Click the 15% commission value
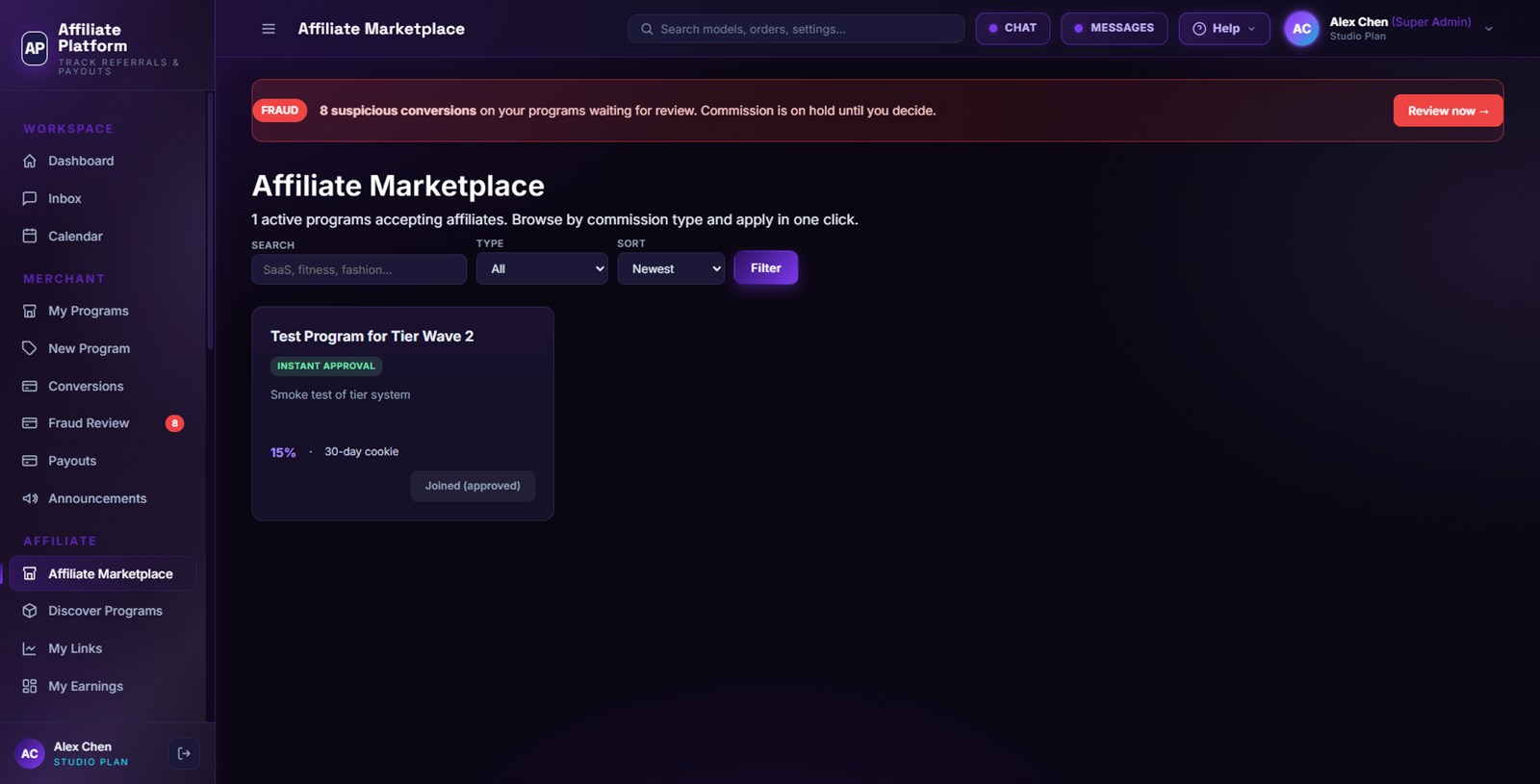This screenshot has height=784, width=1540. pos(283,452)
